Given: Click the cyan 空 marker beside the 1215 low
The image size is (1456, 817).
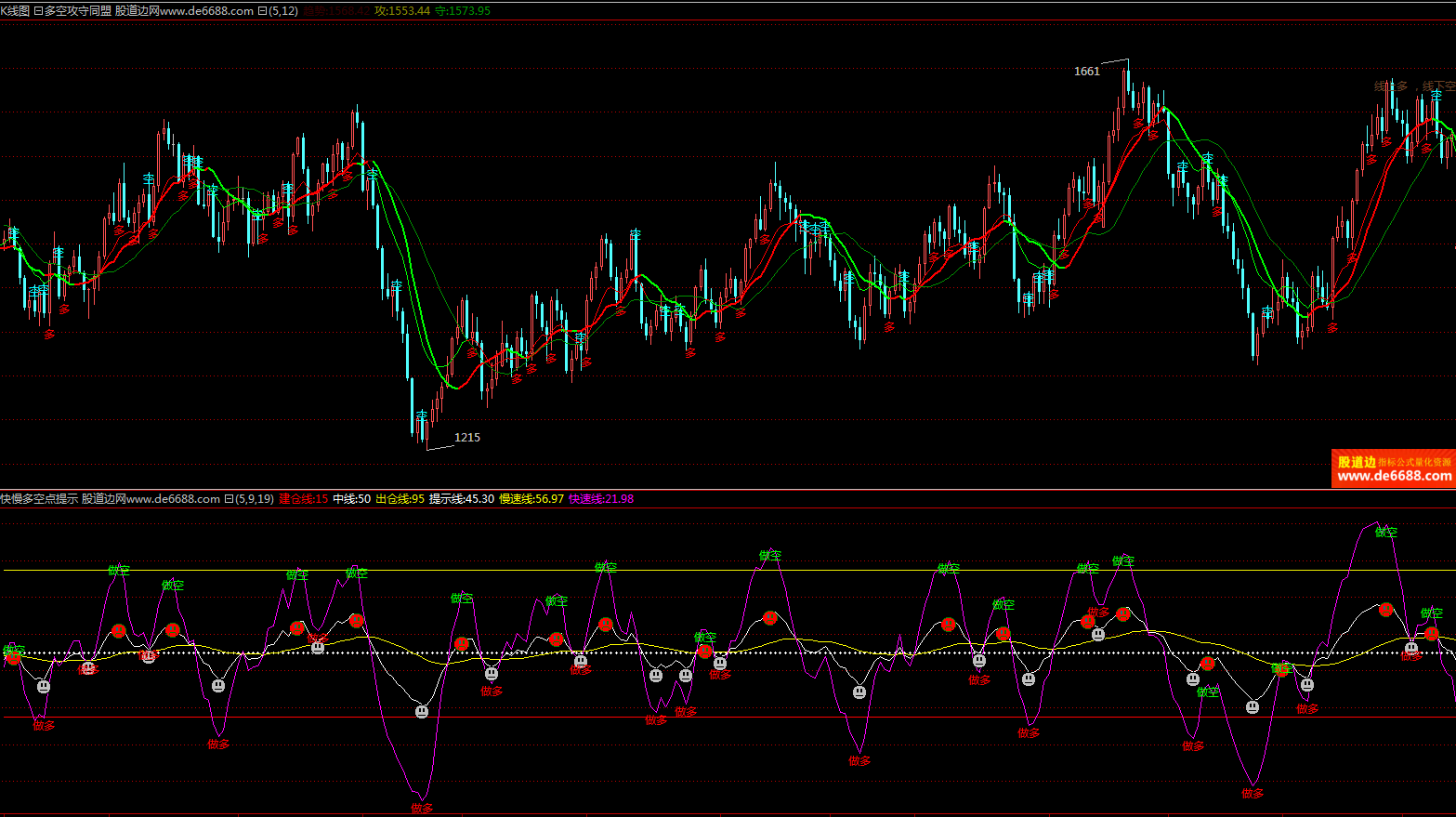Looking at the screenshot, I should click(422, 415).
